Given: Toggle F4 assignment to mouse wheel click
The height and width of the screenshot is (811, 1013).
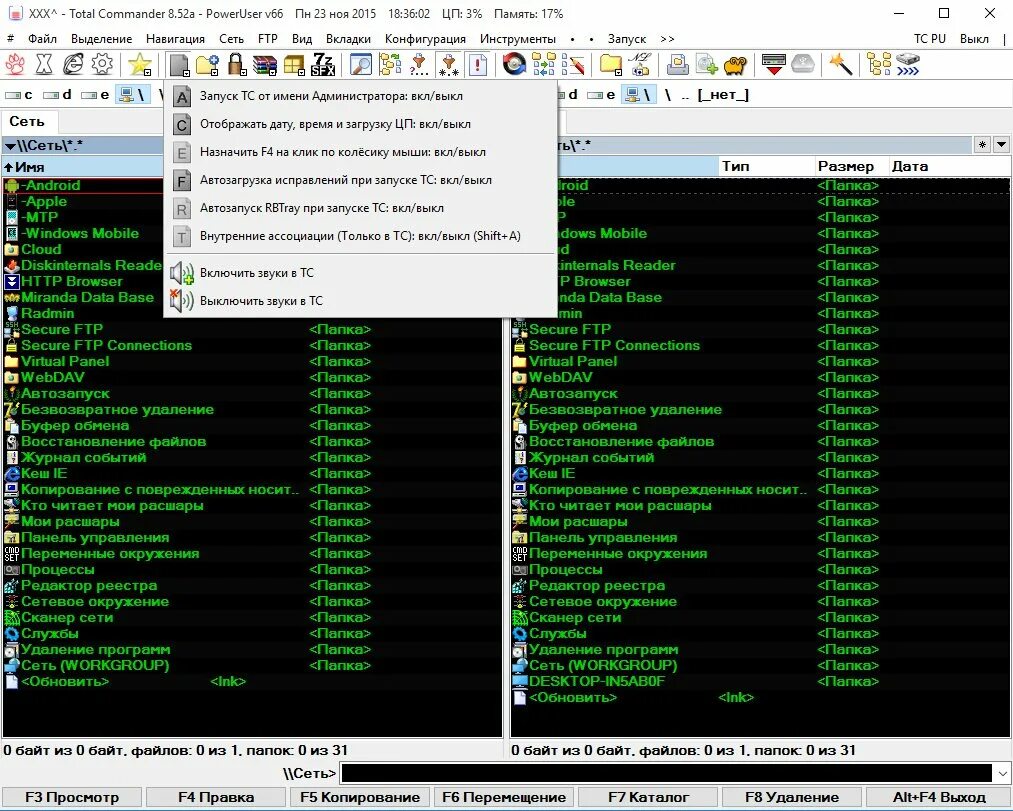Looking at the screenshot, I should tap(360, 153).
